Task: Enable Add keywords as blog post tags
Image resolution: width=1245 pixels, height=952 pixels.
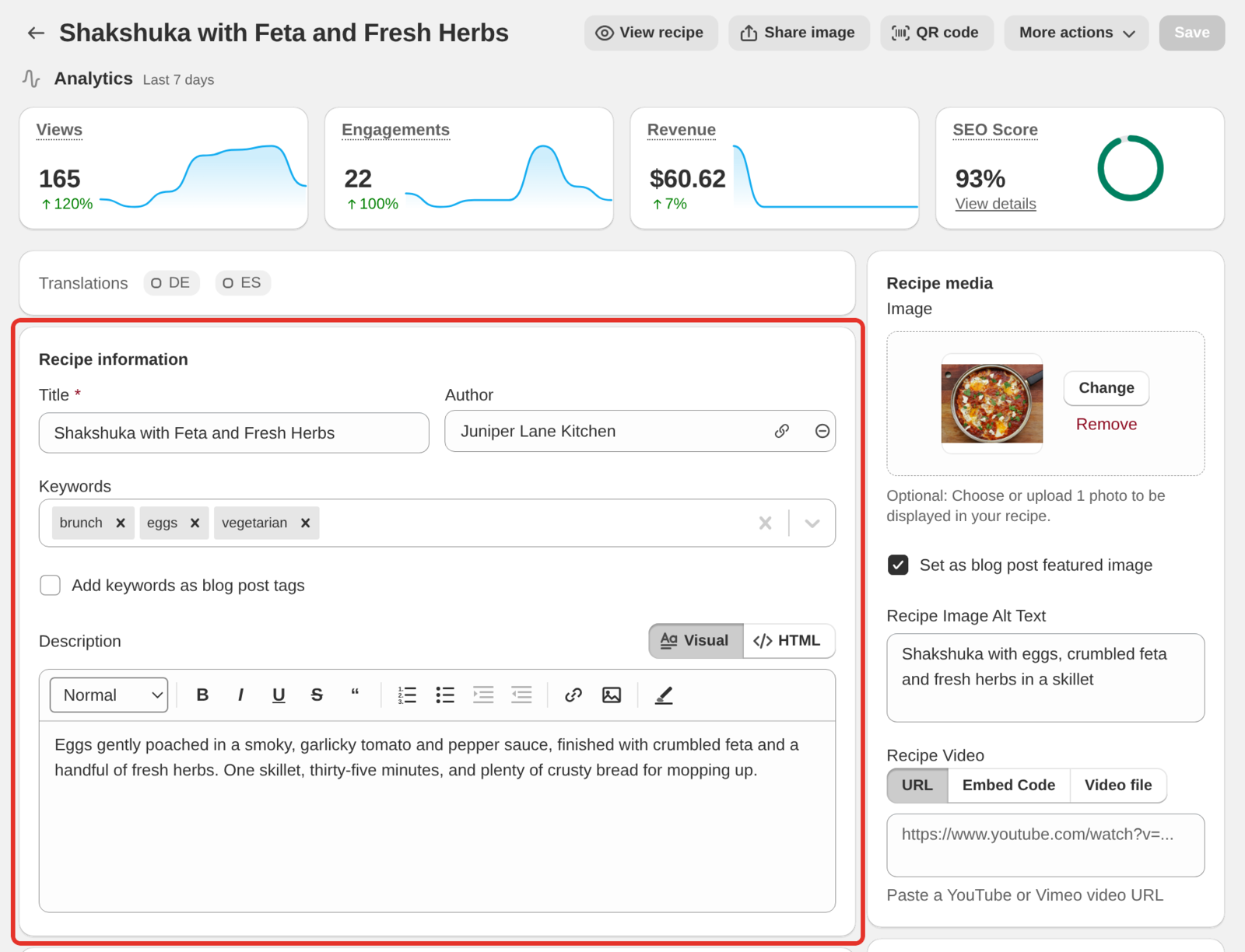Action: tap(51, 585)
